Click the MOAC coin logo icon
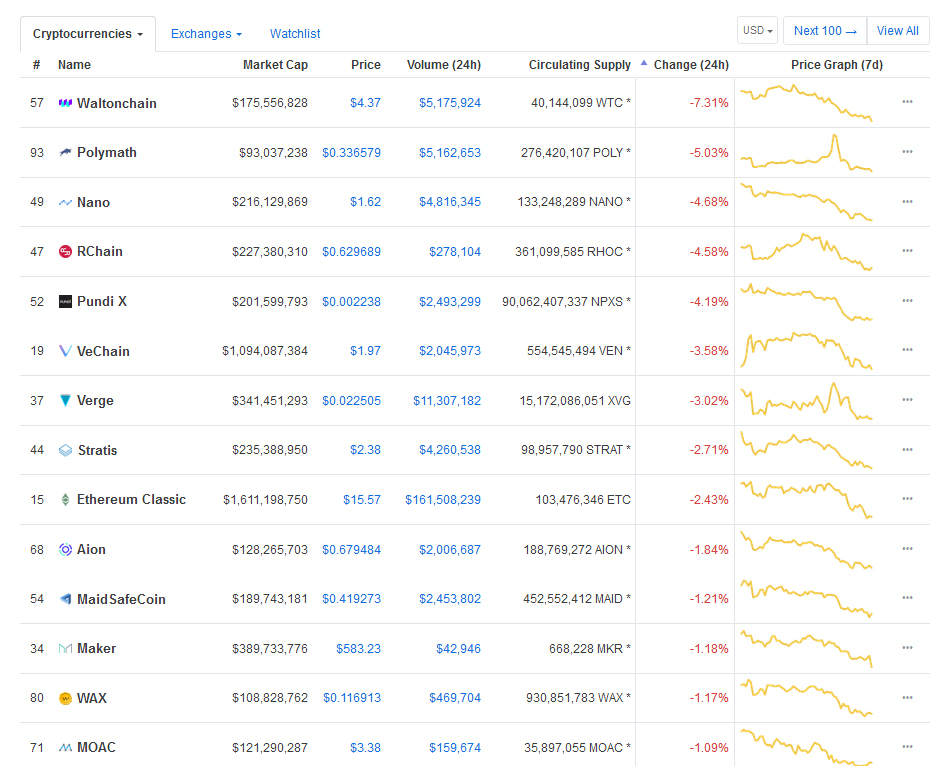This screenshot has height=767, width=946. point(65,748)
